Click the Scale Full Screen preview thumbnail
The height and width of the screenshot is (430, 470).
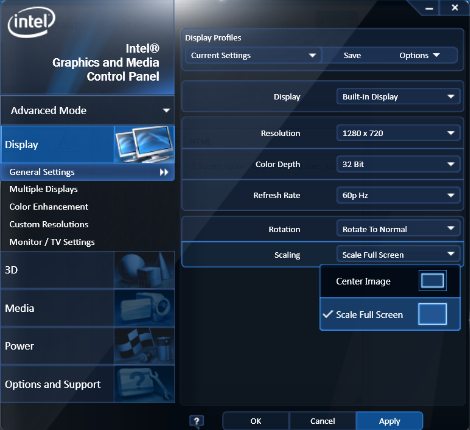(432, 314)
